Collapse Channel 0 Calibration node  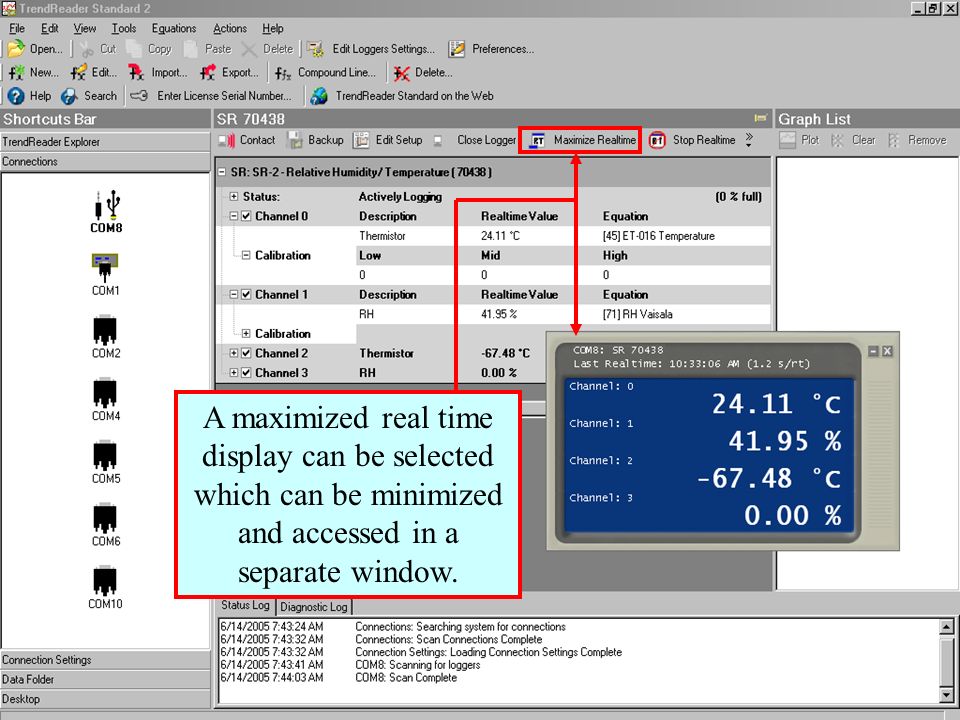click(x=246, y=255)
